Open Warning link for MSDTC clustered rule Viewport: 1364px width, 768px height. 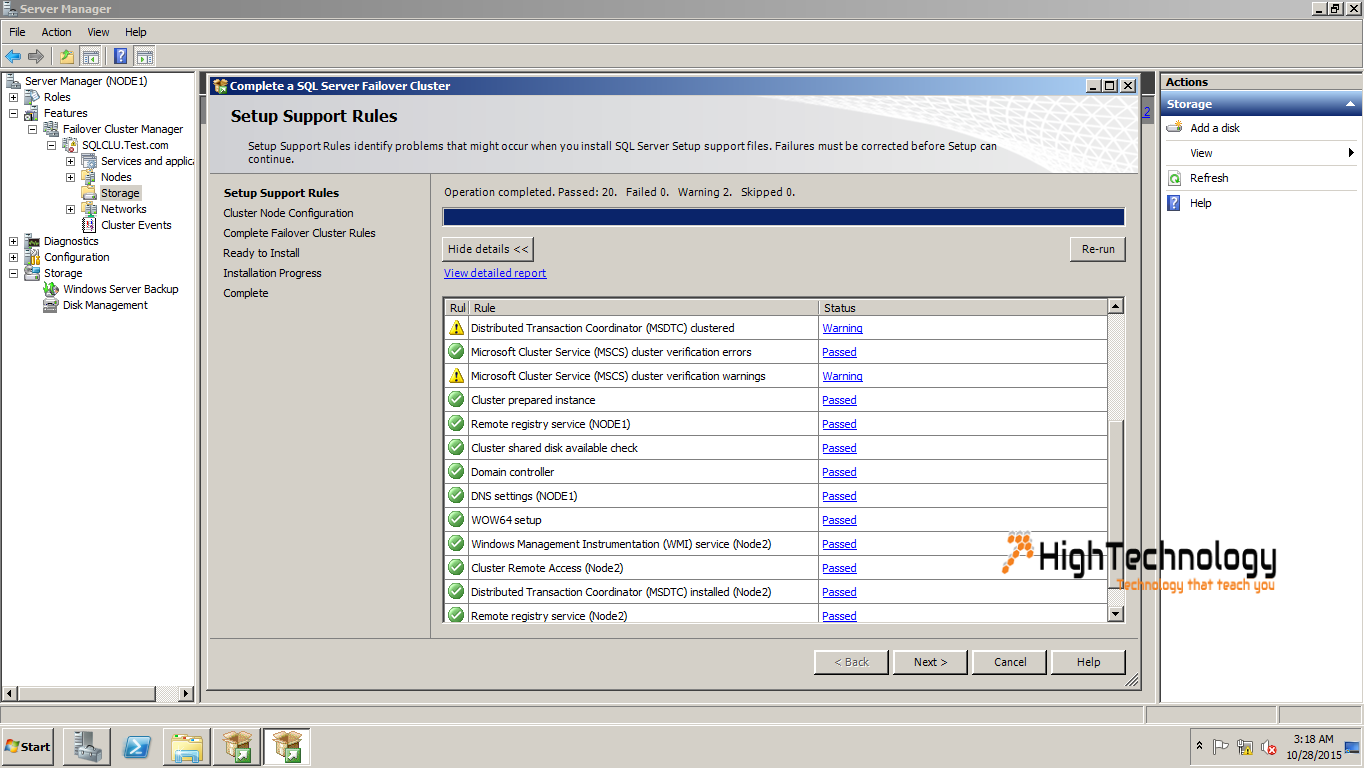pyautogui.click(x=842, y=328)
